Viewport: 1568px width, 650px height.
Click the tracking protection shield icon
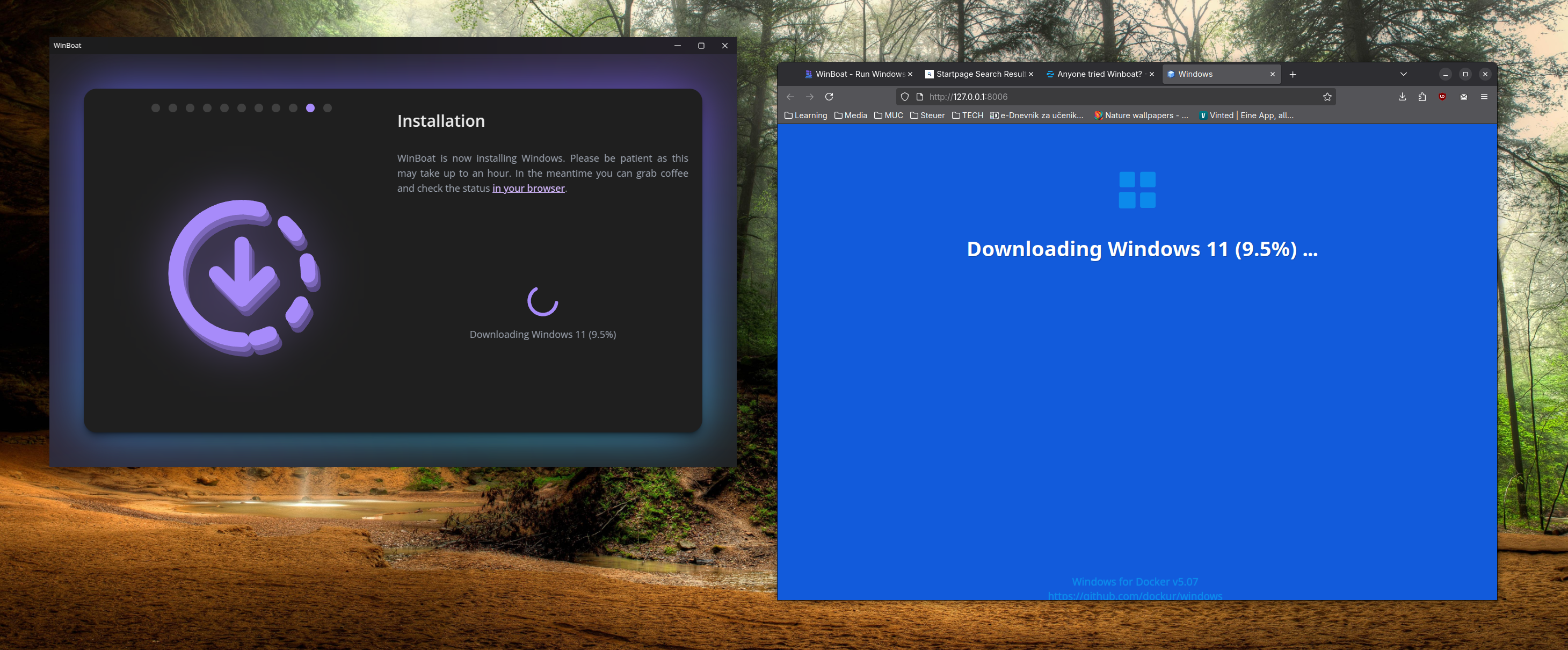pos(904,97)
